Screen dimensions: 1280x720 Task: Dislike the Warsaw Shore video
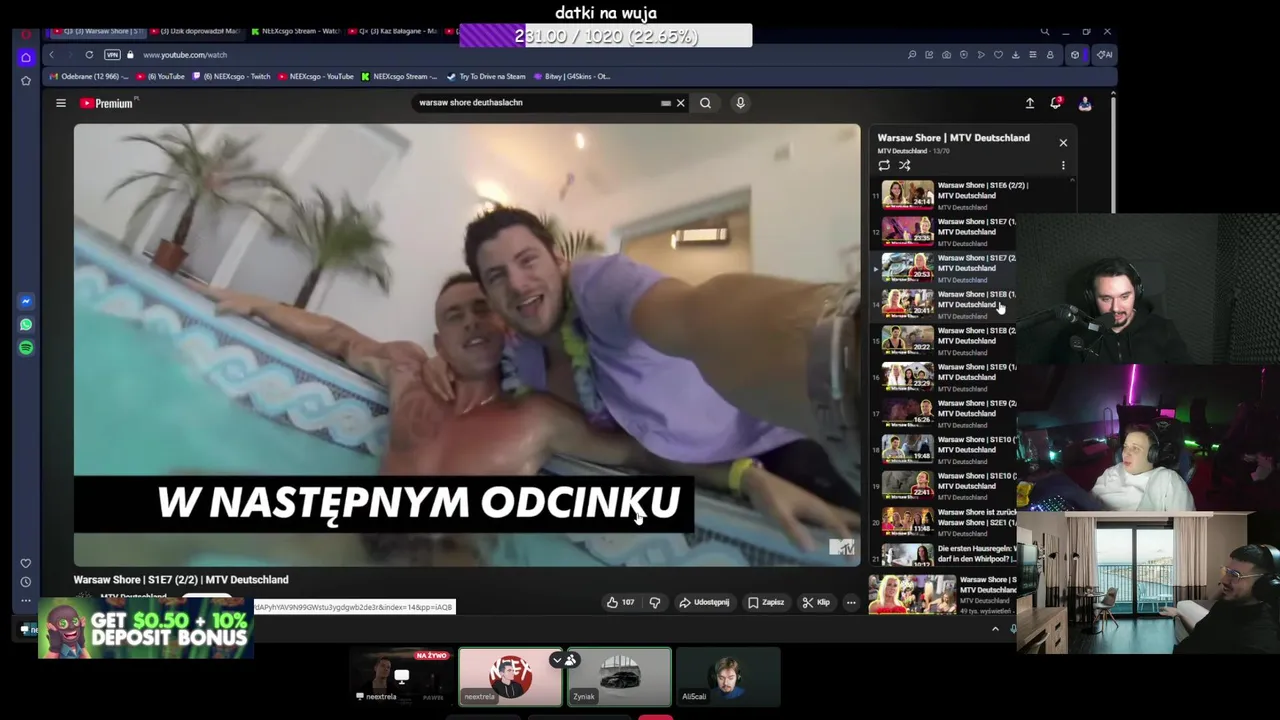(x=655, y=602)
